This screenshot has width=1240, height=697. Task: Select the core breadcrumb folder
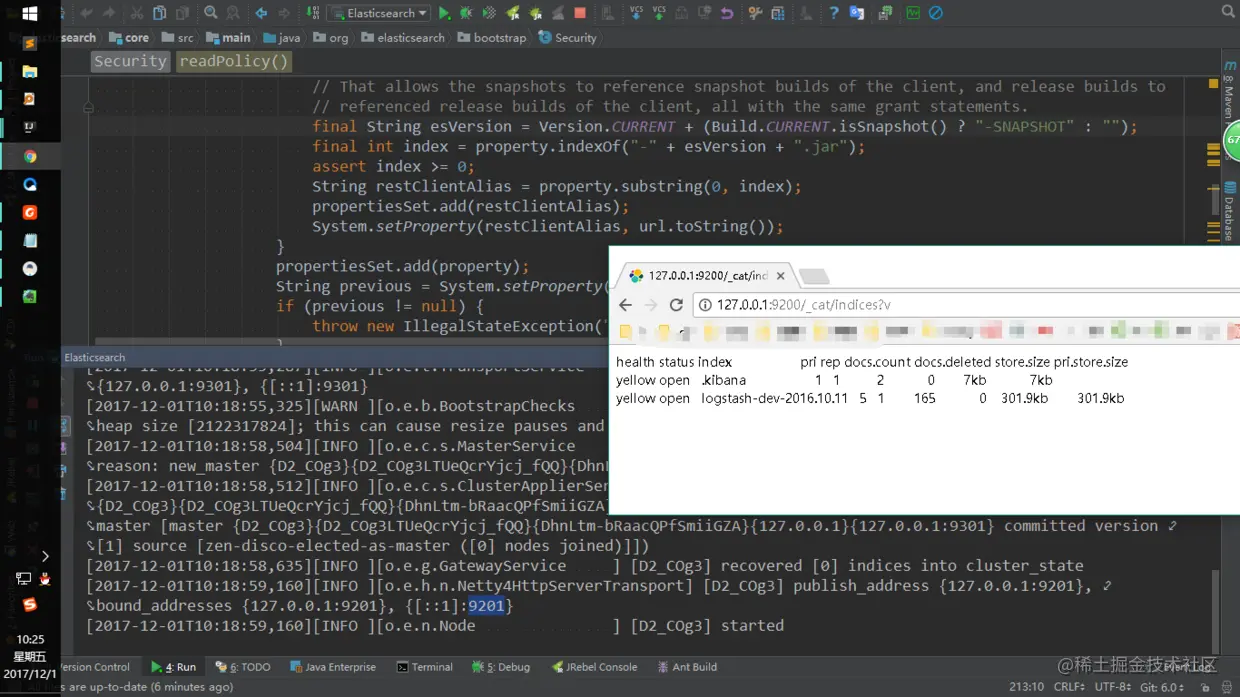coord(129,38)
